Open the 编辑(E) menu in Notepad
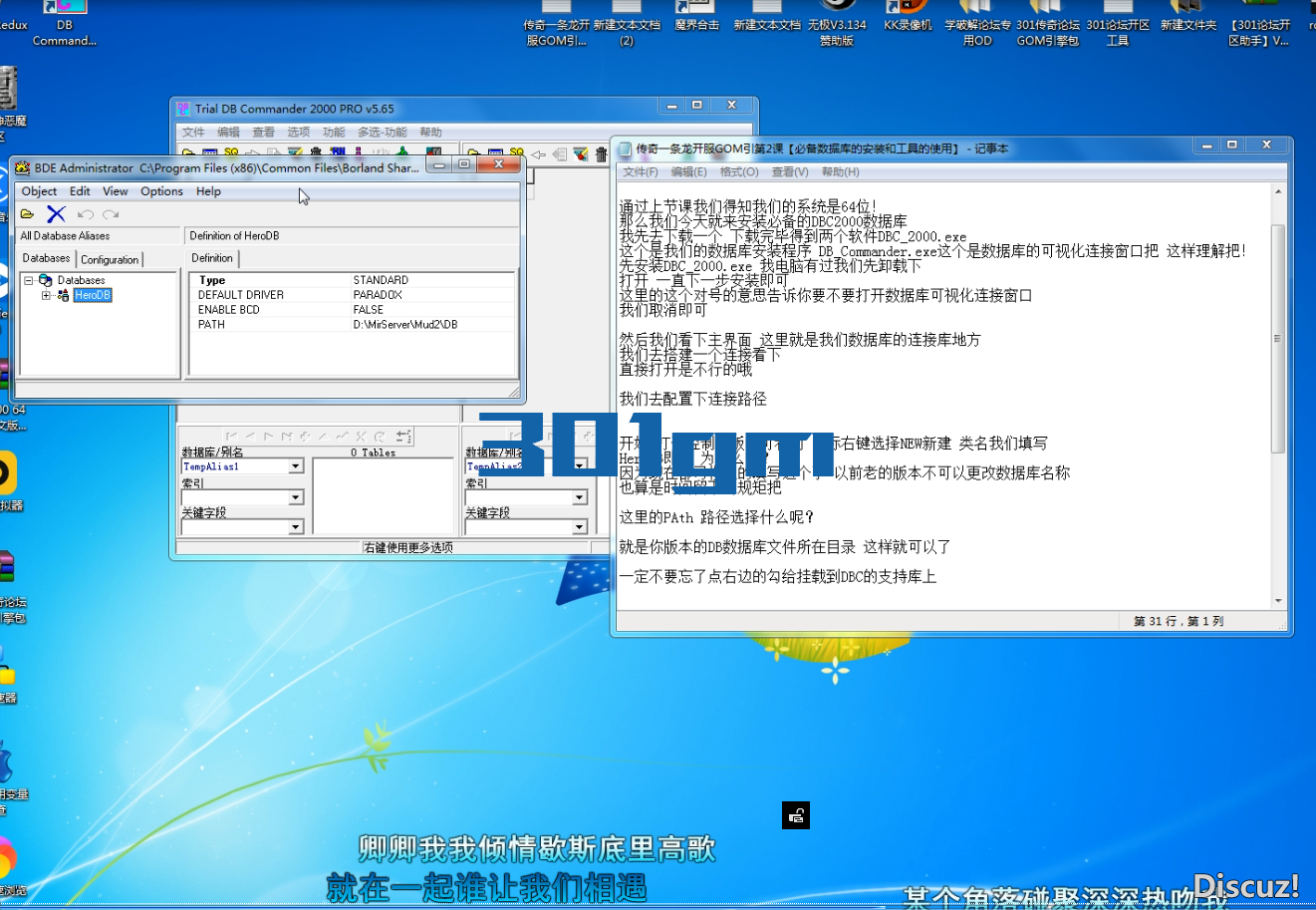Image resolution: width=1316 pixels, height=910 pixels. point(688,172)
